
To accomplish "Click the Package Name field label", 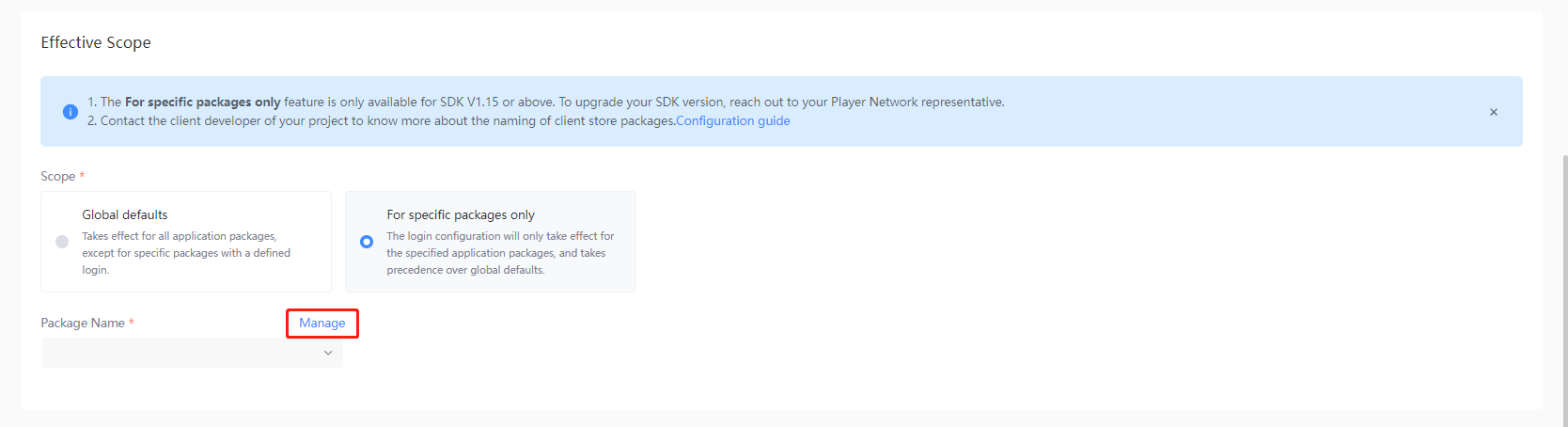I will 83,324.
